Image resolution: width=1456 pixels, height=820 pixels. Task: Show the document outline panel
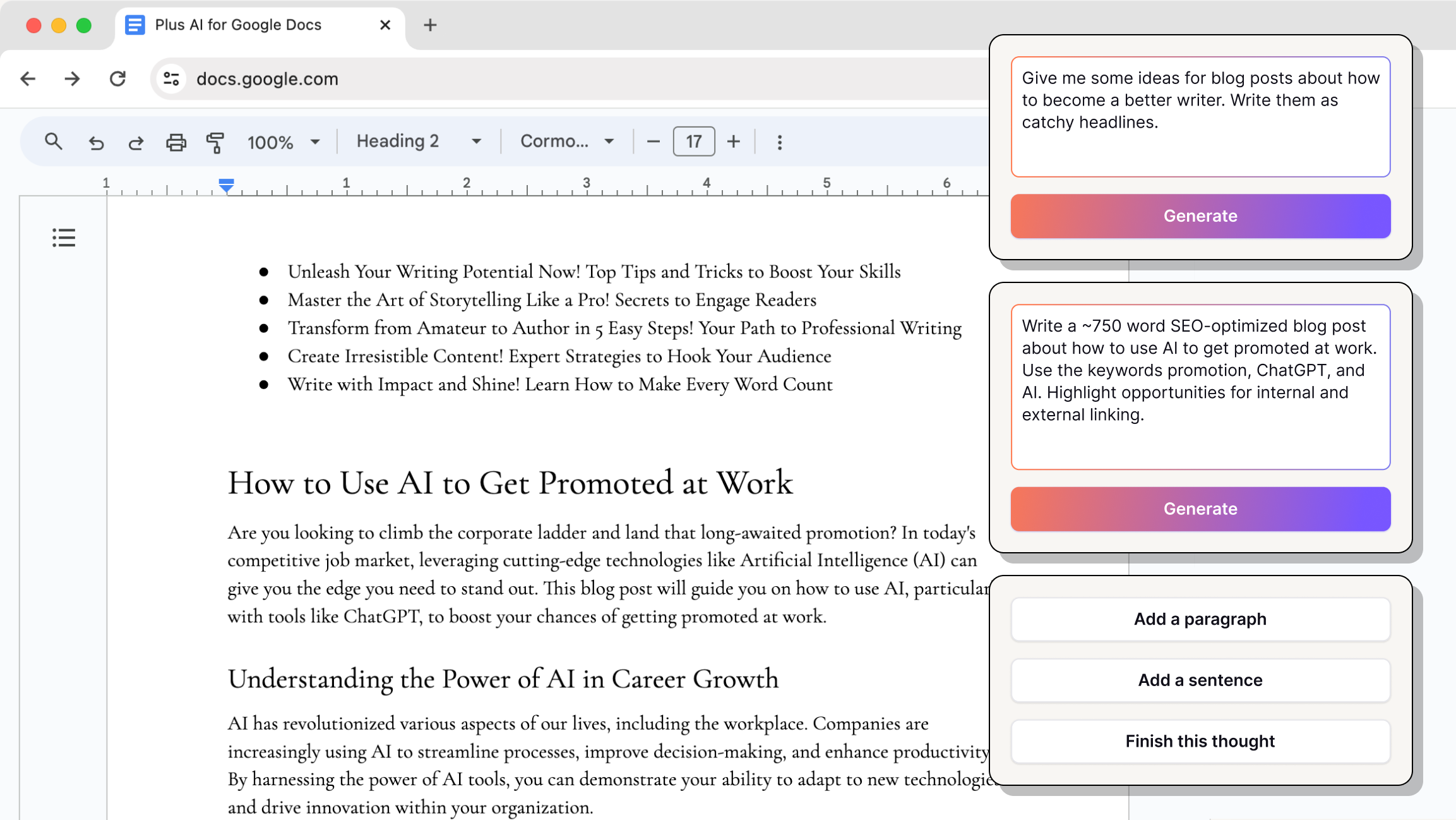tap(64, 238)
